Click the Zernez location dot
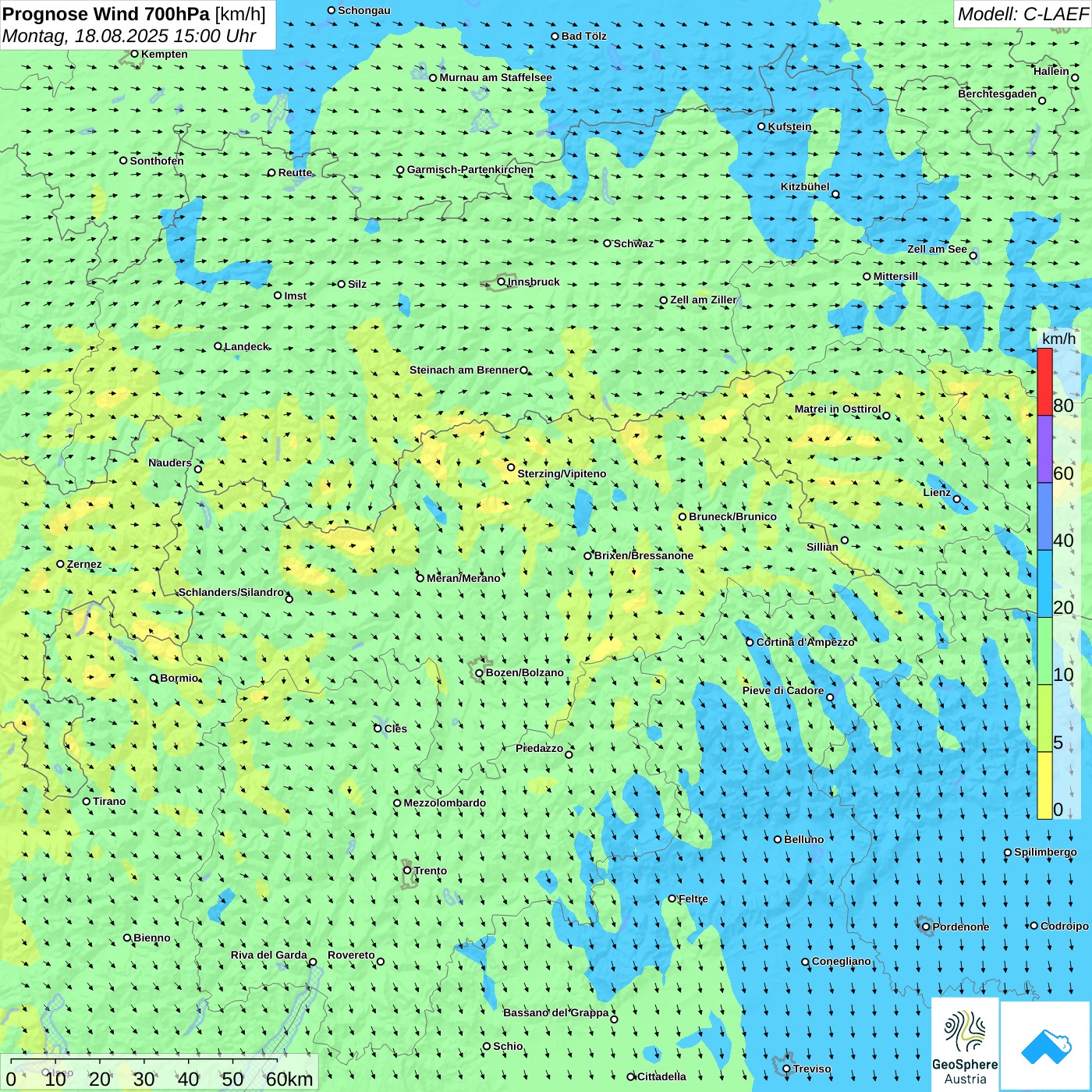1092x1092 pixels. pos(61,564)
